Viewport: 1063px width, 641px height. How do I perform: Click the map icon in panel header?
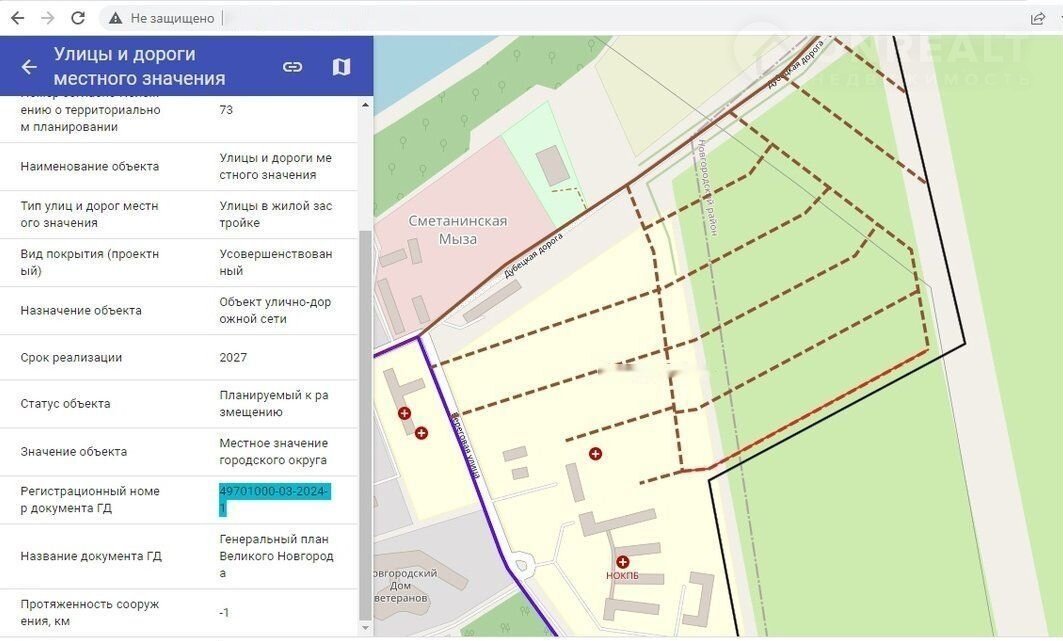click(x=341, y=67)
